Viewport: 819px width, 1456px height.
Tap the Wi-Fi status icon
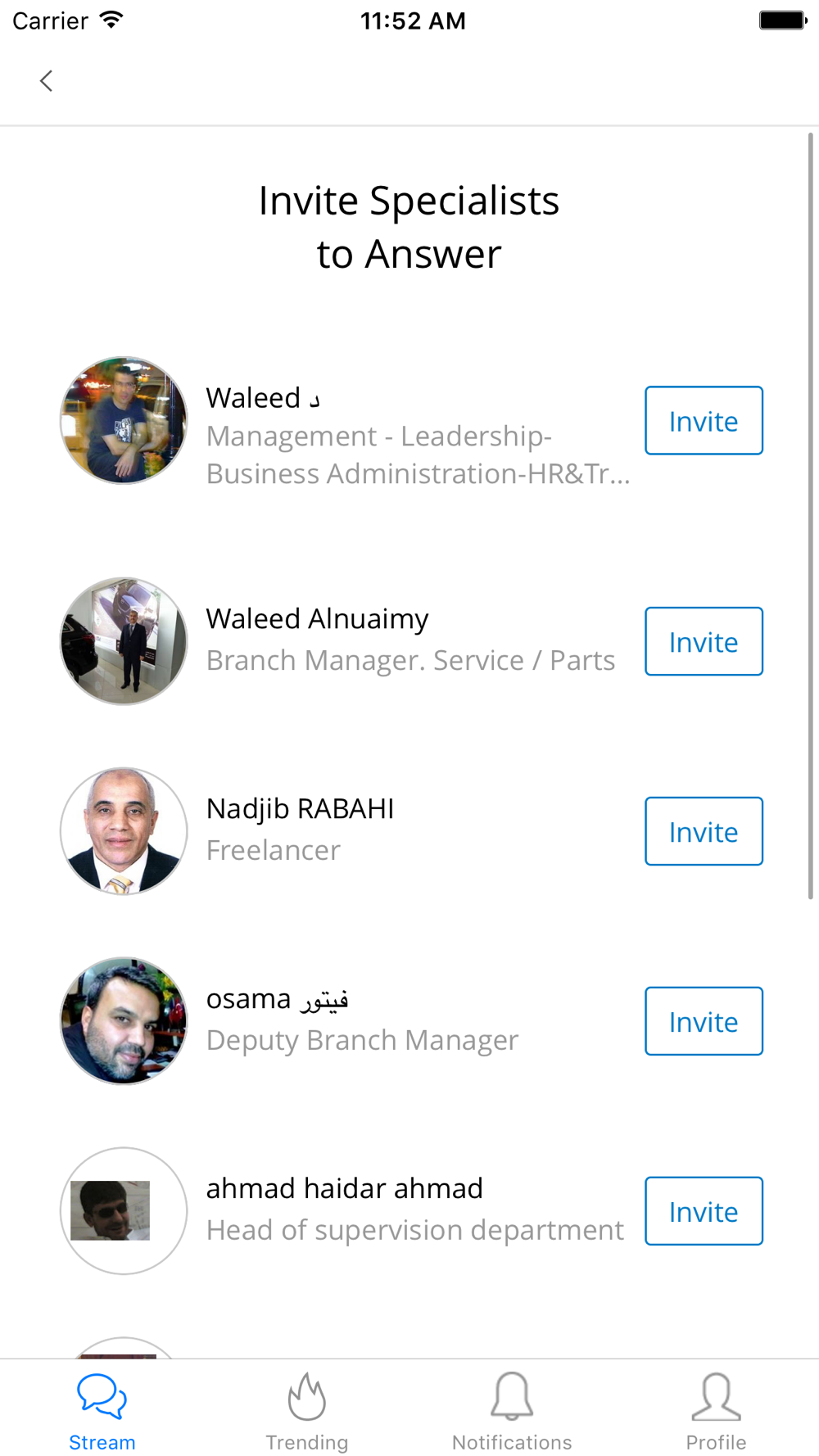tap(111, 20)
